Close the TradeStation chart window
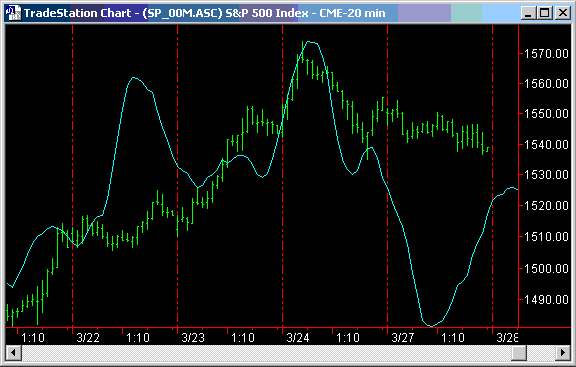The width and height of the screenshot is (576, 367). click(x=562, y=13)
